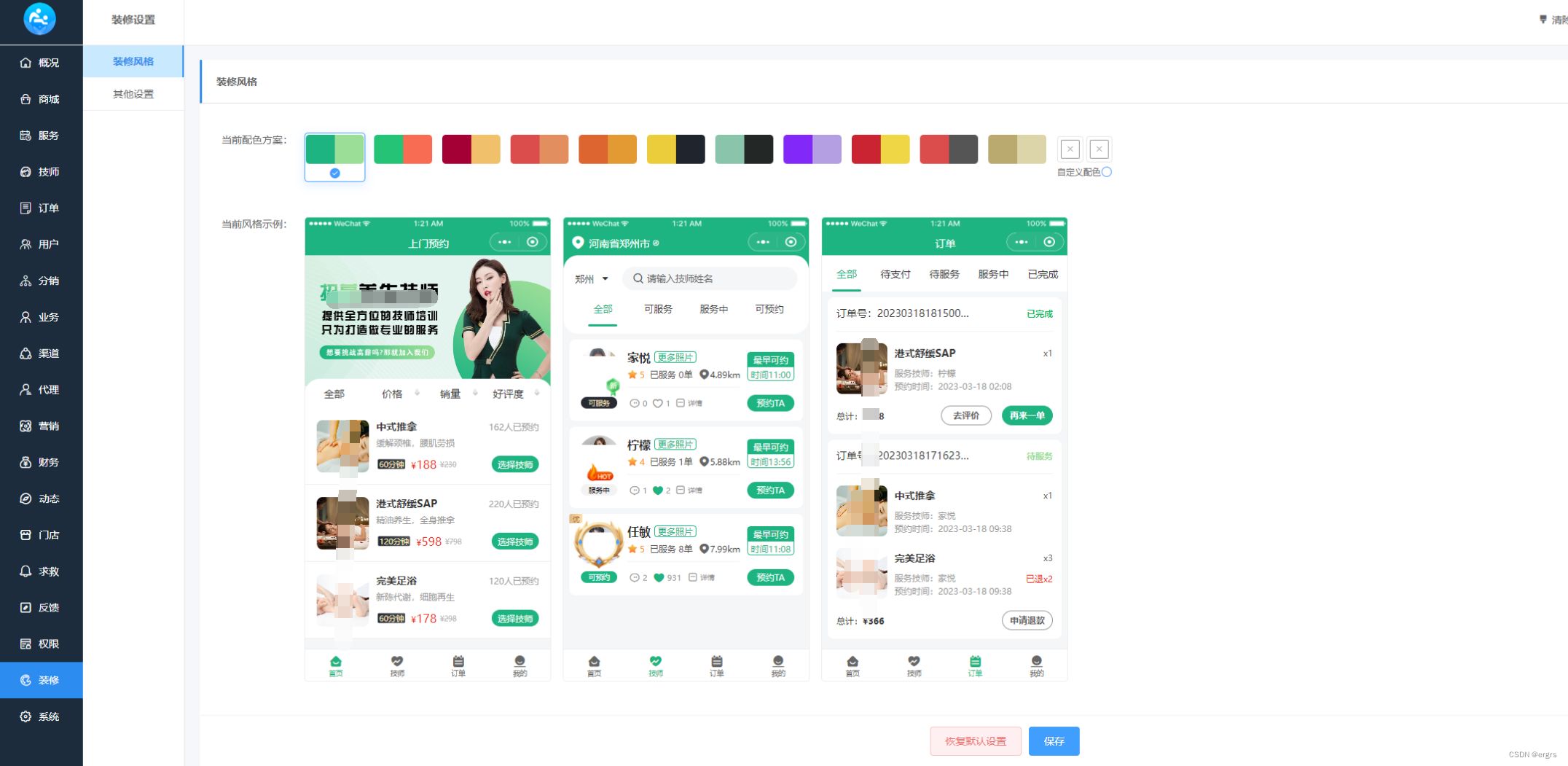Toggle the 价格 sort arrow
1568x766 pixels.
(x=417, y=394)
